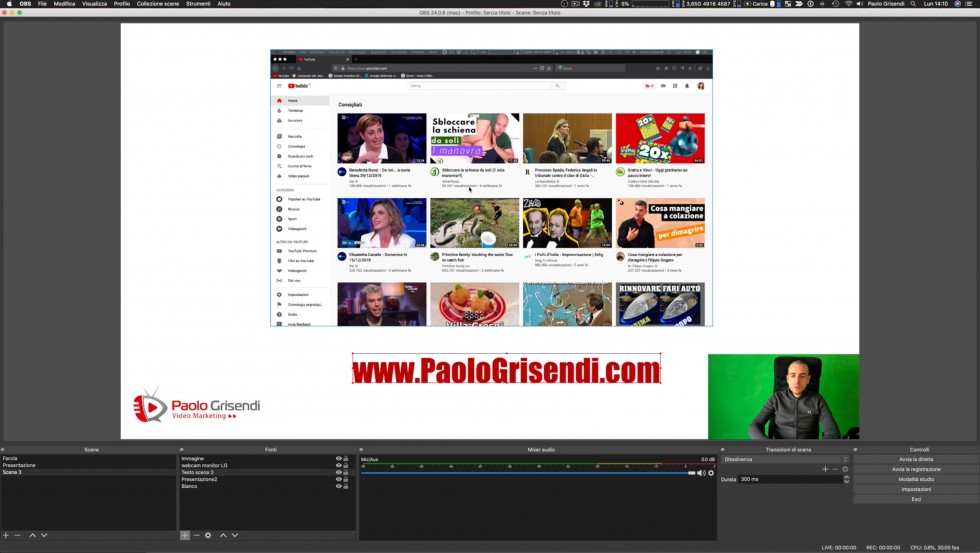The width and height of the screenshot is (980, 553).
Task: Open the Profilo menu
Action: pyautogui.click(x=122, y=4)
